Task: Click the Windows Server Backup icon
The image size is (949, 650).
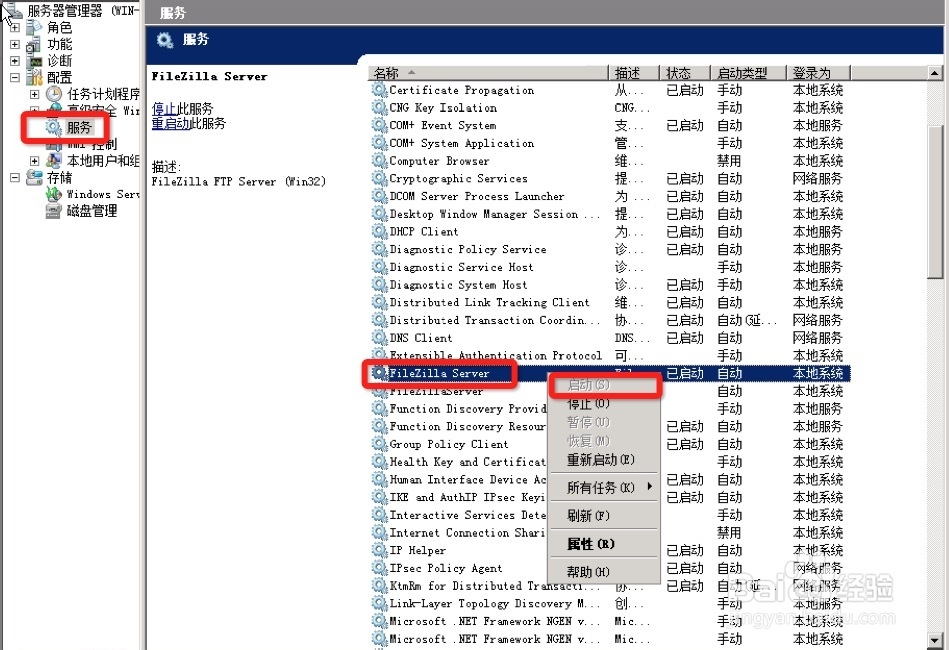Action: pos(53,195)
